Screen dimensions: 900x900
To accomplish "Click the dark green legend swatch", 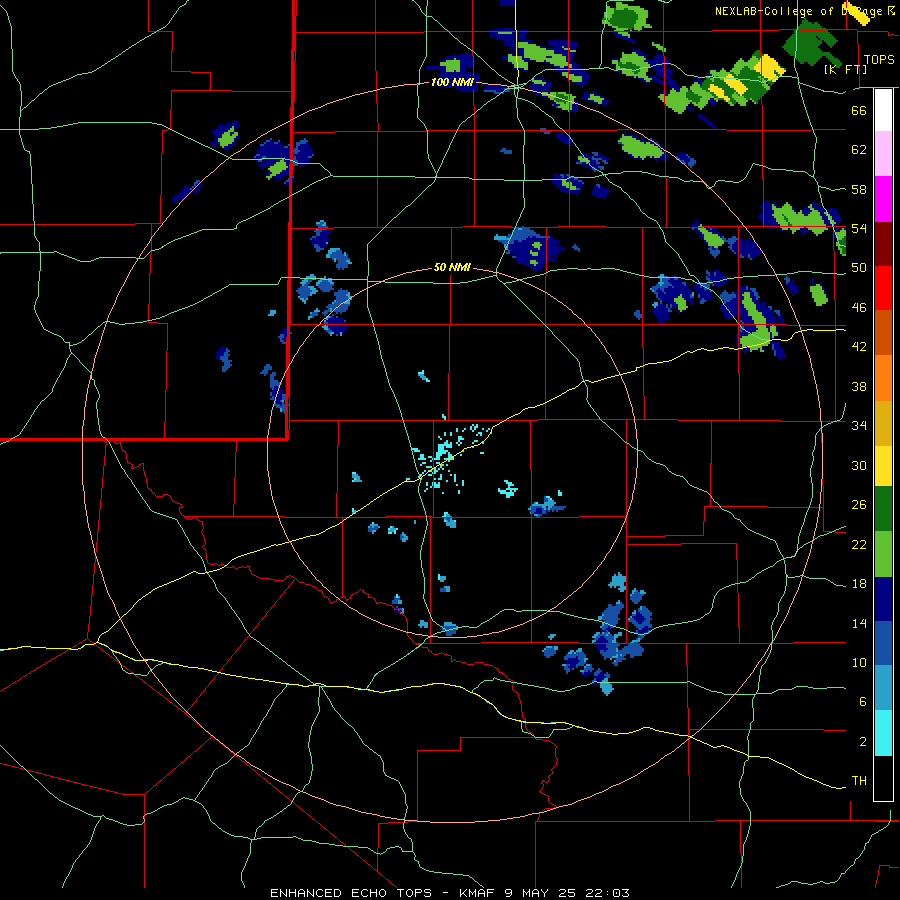I will [883, 509].
